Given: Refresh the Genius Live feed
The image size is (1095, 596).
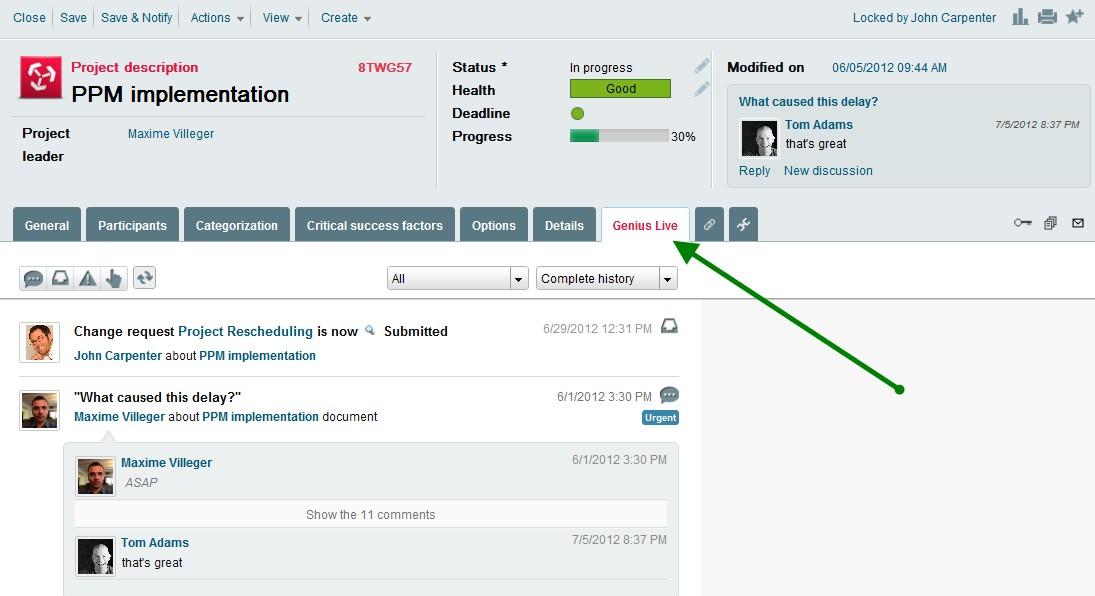Looking at the screenshot, I should tap(145, 278).
